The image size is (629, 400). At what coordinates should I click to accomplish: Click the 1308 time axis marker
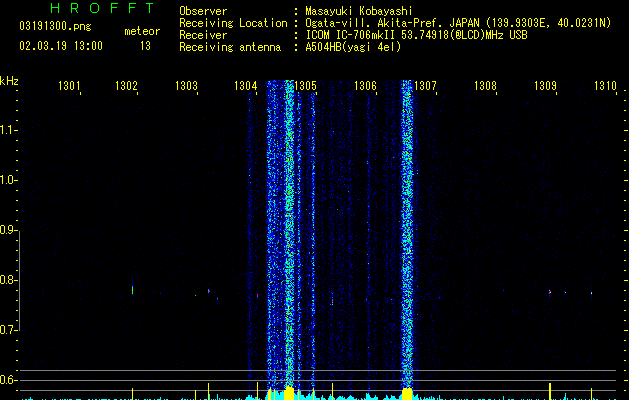(x=485, y=86)
